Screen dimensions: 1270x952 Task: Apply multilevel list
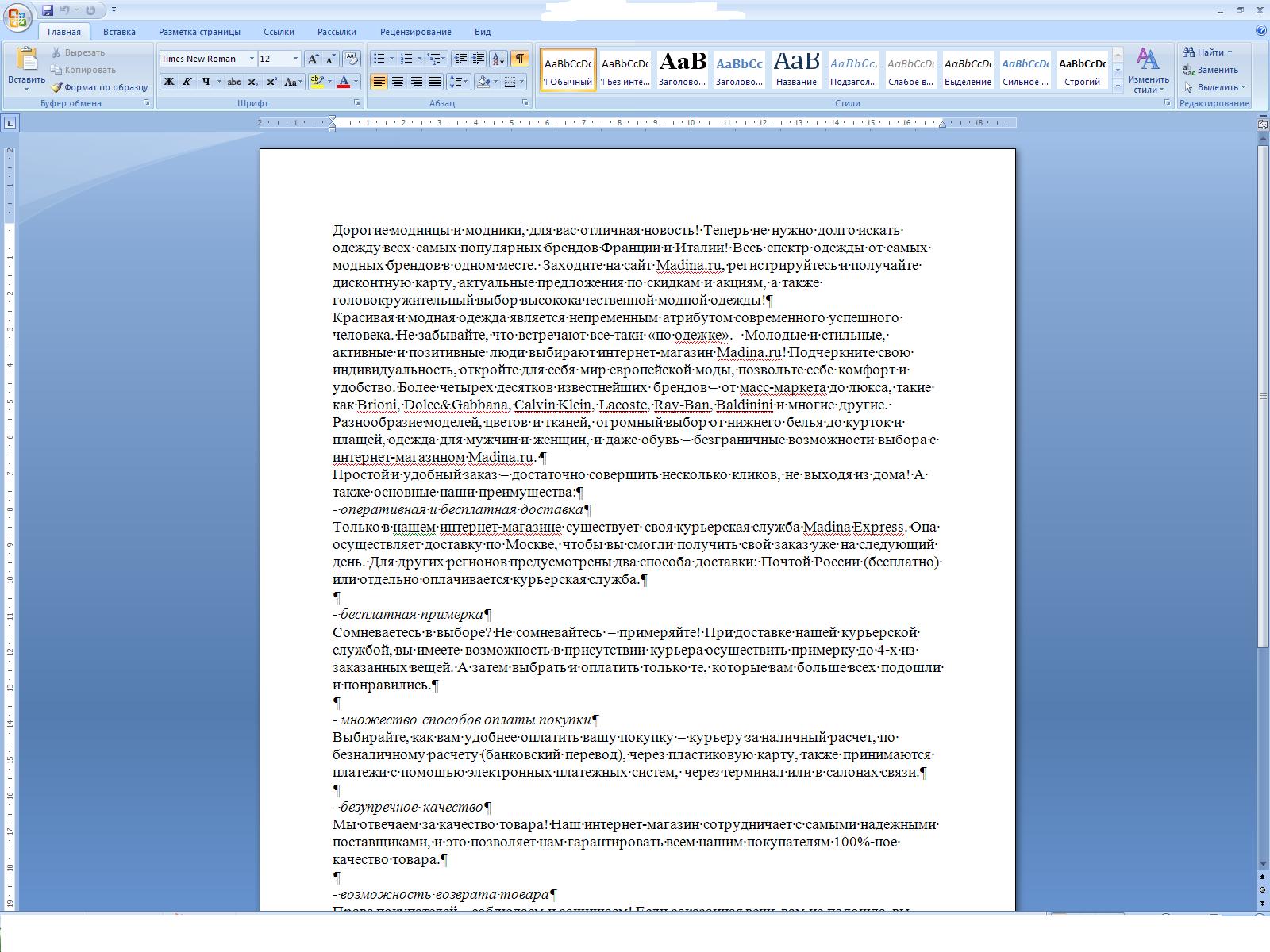[x=436, y=59]
